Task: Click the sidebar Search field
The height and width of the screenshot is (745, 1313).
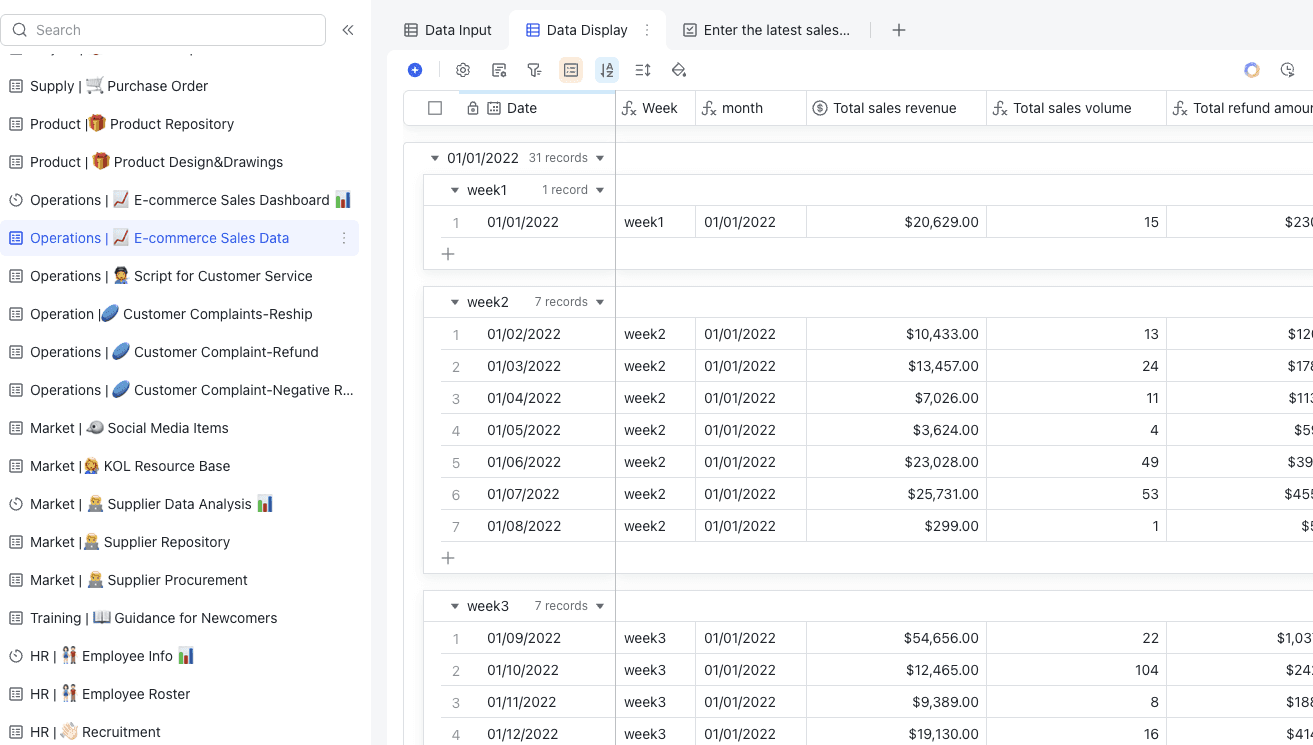Action: [163, 30]
